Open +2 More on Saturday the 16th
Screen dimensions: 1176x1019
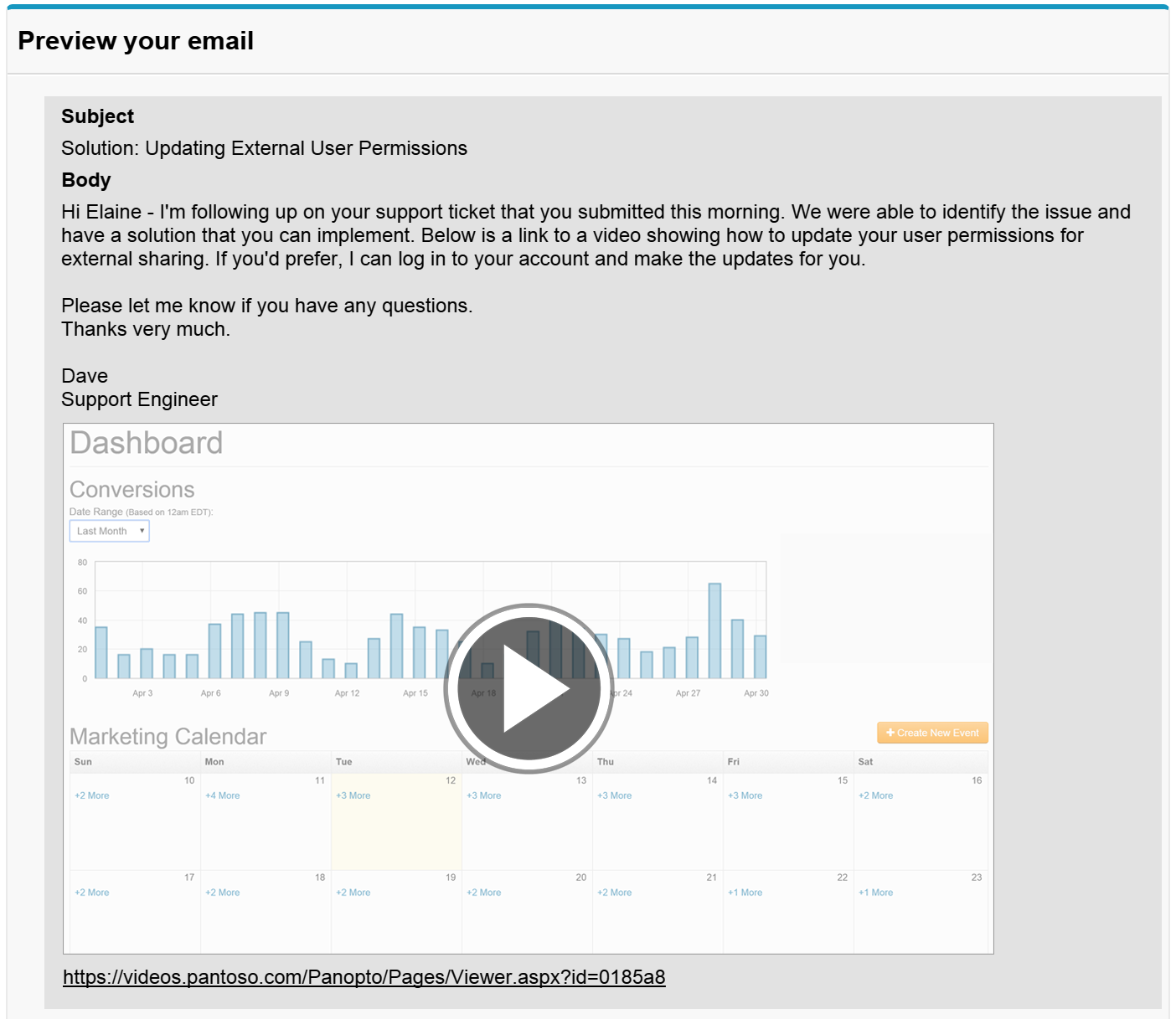876,795
